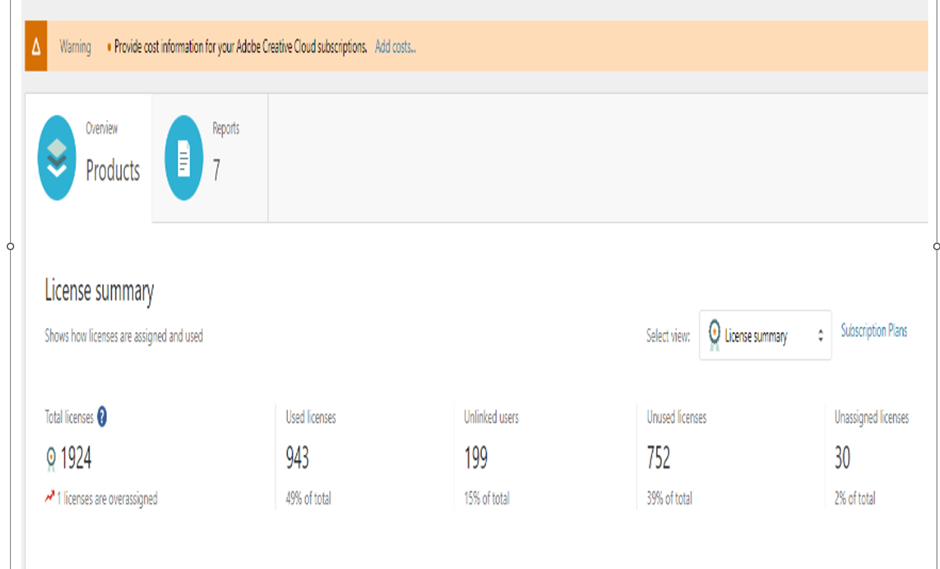This screenshot has height=569, width=940.
Task: Click the 943 used licenses value
Action: click(x=297, y=458)
